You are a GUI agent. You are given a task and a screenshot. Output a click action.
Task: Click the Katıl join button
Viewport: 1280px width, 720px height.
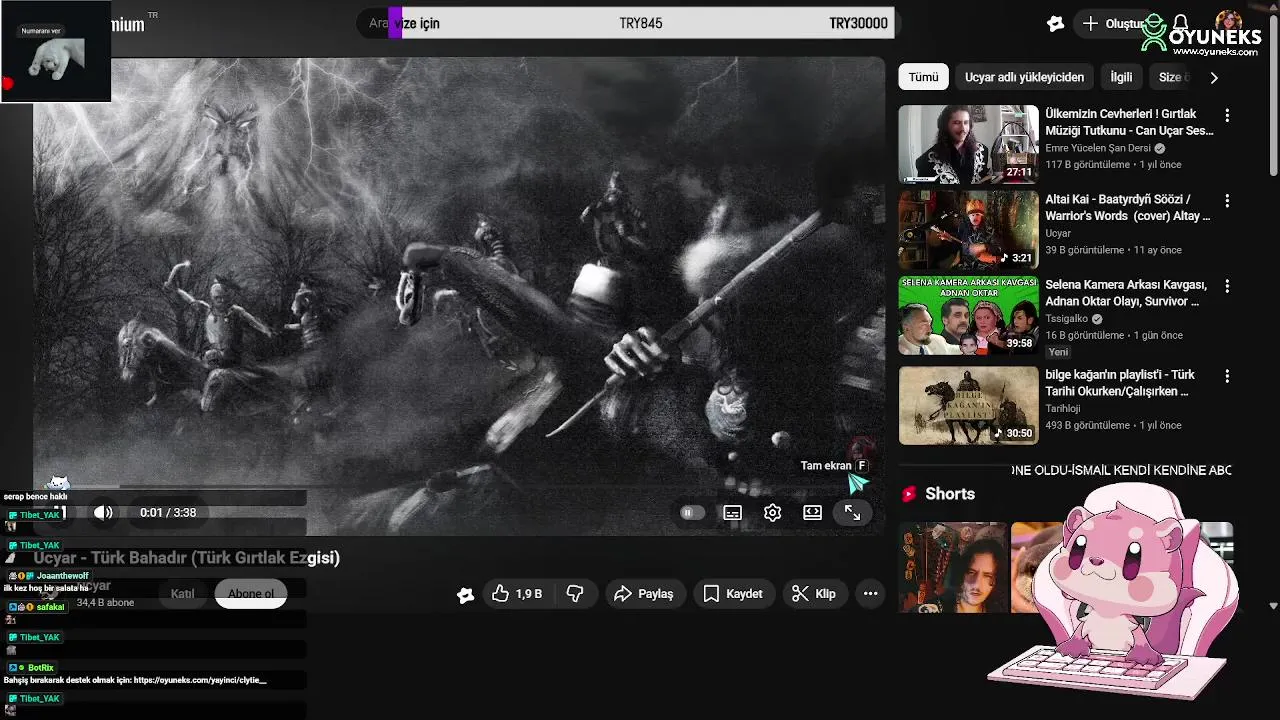[182, 593]
